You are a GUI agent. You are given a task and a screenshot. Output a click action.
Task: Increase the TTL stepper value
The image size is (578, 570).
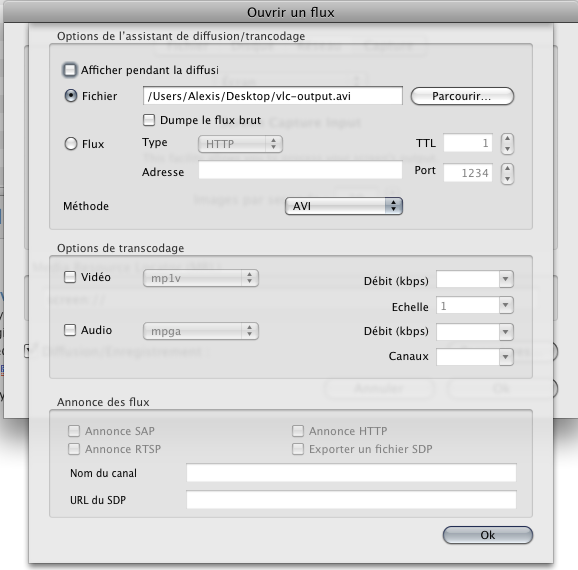click(x=507, y=139)
